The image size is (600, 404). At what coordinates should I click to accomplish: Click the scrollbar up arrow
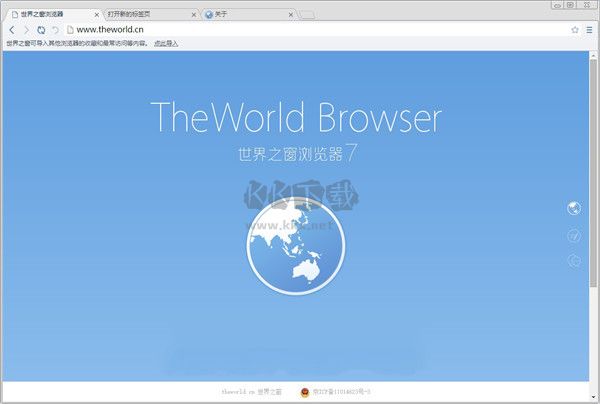[593, 55]
